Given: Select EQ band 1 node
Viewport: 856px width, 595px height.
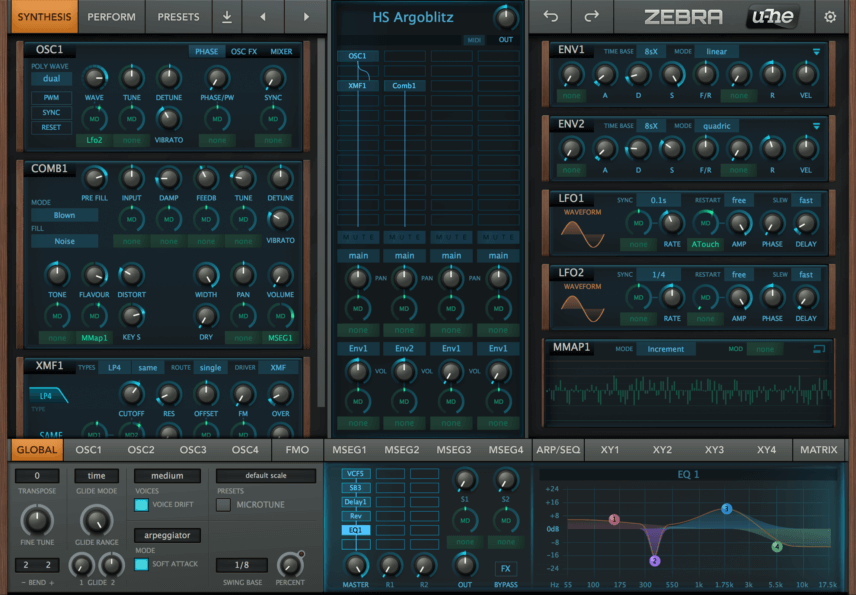Looking at the screenshot, I should click(614, 519).
